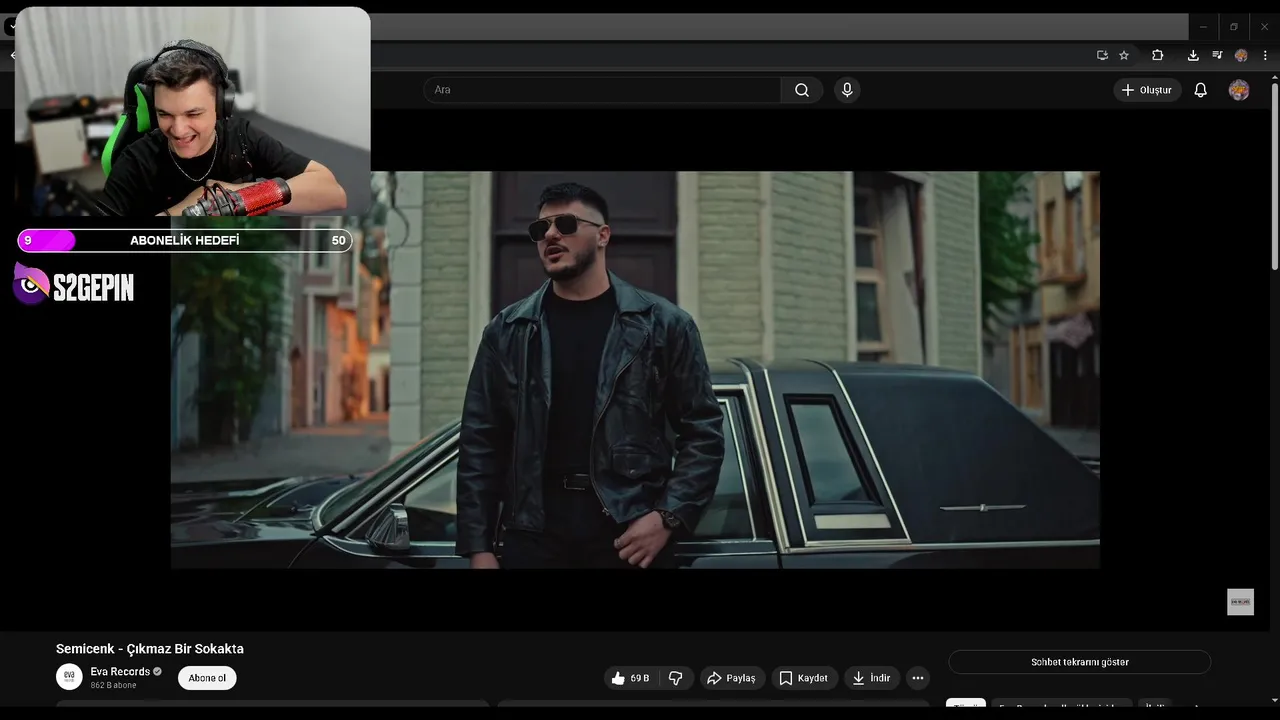Click the video player frame
The width and height of the screenshot is (1280, 720).
pyautogui.click(x=635, y=370)
